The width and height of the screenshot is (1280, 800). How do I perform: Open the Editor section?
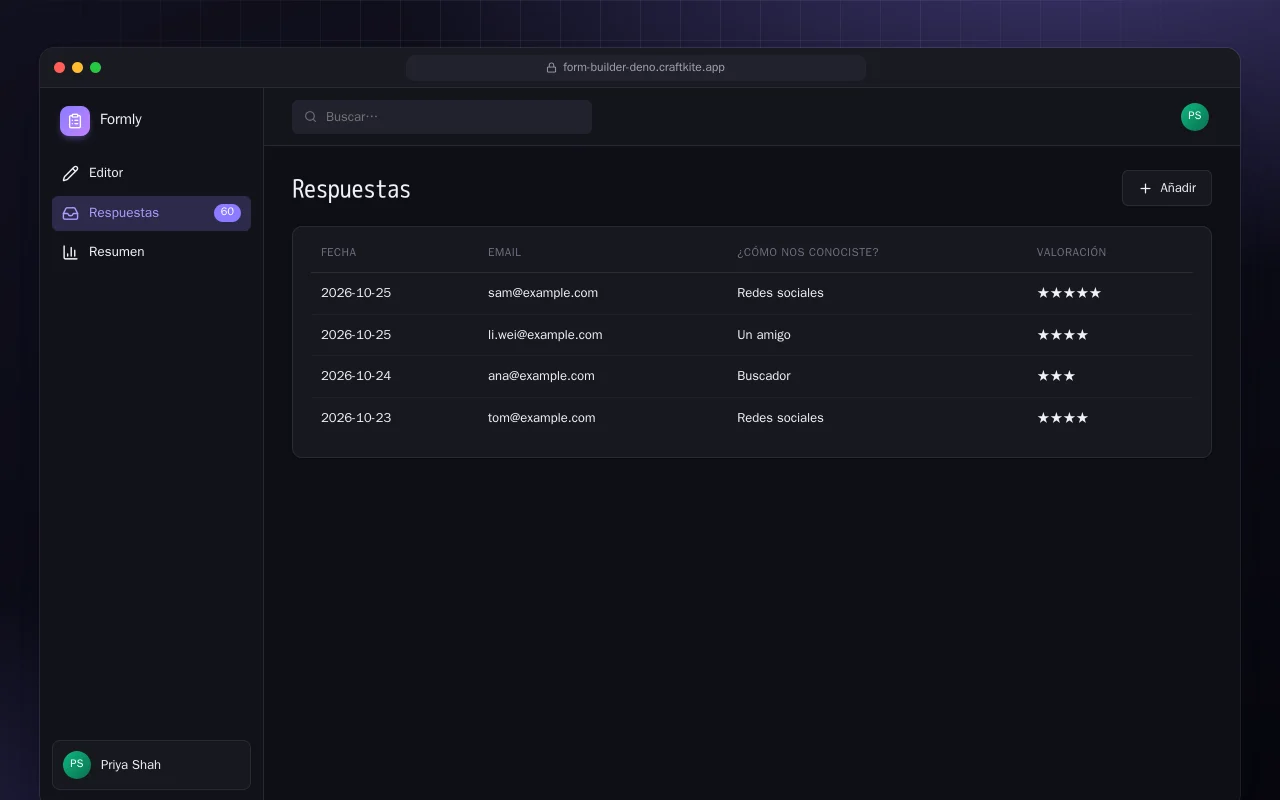pos(151,173)
